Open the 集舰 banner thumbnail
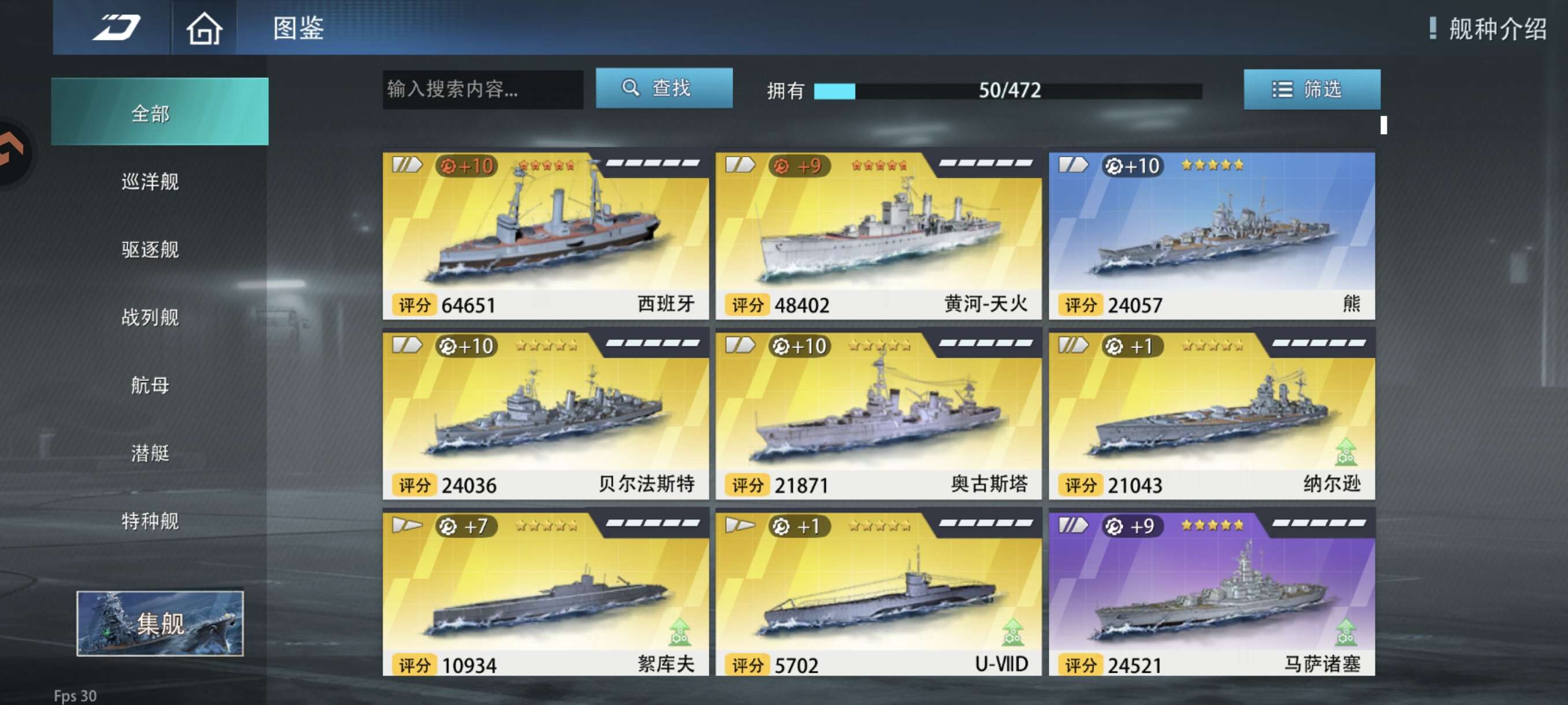The height and width of the screenshot is (705, 1568). 160,624
